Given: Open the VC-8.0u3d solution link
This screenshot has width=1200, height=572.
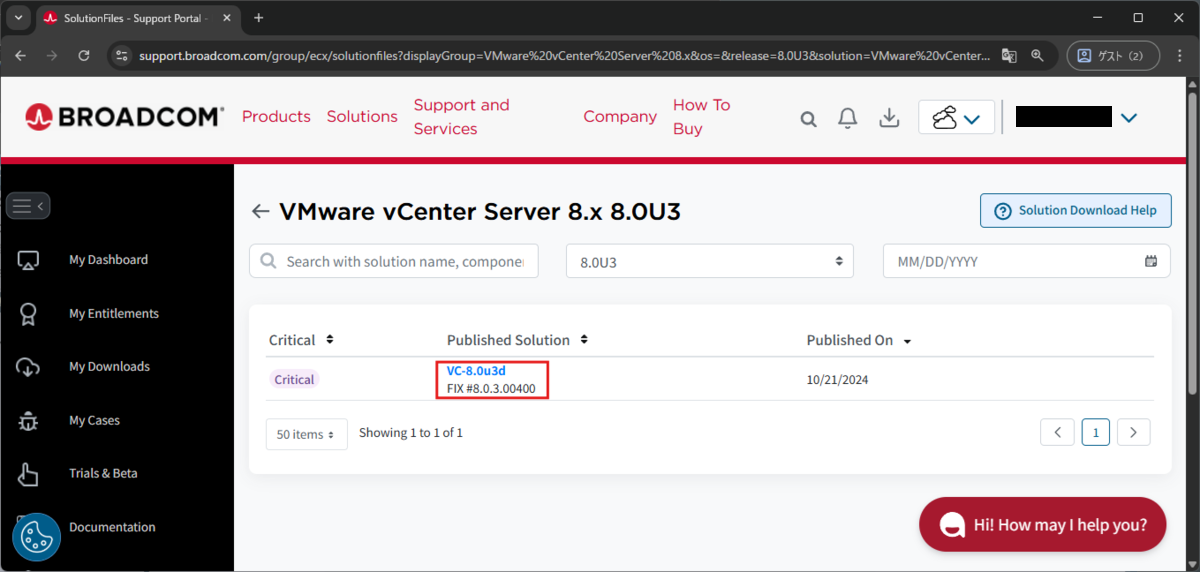Looking at the screenshot, I should pyautogui.click(x=476, y=371).
